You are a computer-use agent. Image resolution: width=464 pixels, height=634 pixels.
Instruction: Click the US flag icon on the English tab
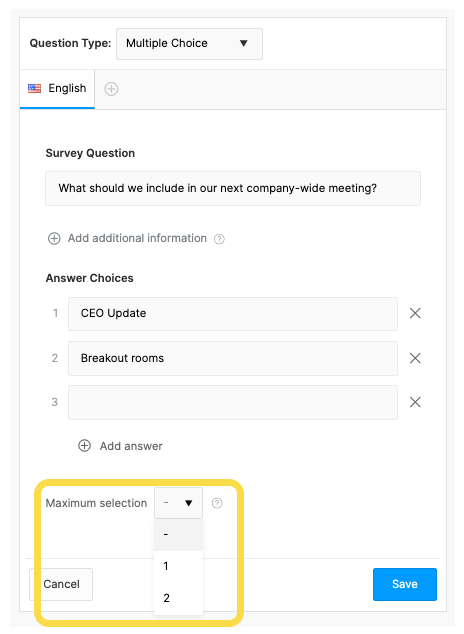coord(34,88)
